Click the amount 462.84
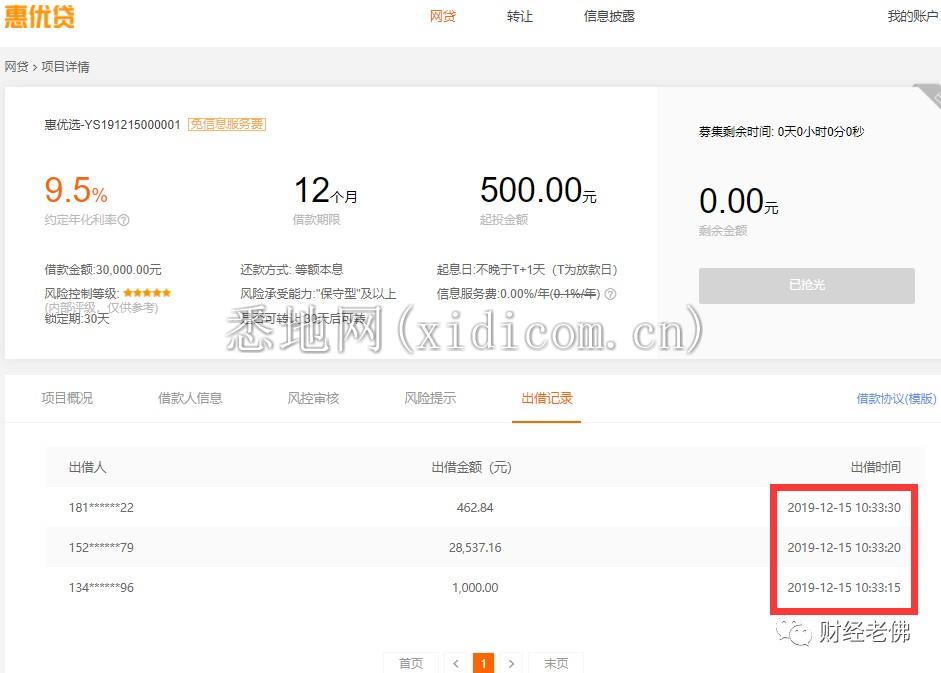This screenshot has height=673, width=941. pyautogui.click(x=475, y=508)
